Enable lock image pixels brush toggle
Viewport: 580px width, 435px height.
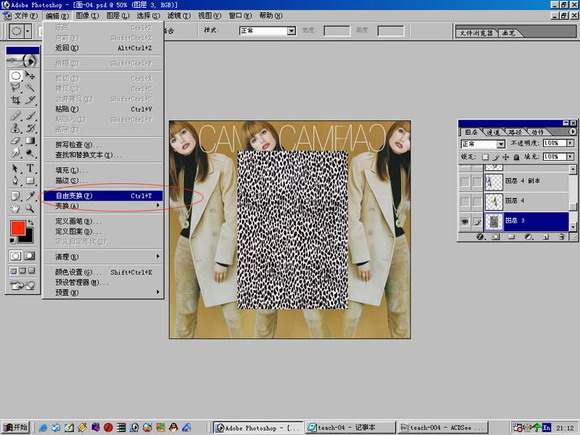coord(496,157)
